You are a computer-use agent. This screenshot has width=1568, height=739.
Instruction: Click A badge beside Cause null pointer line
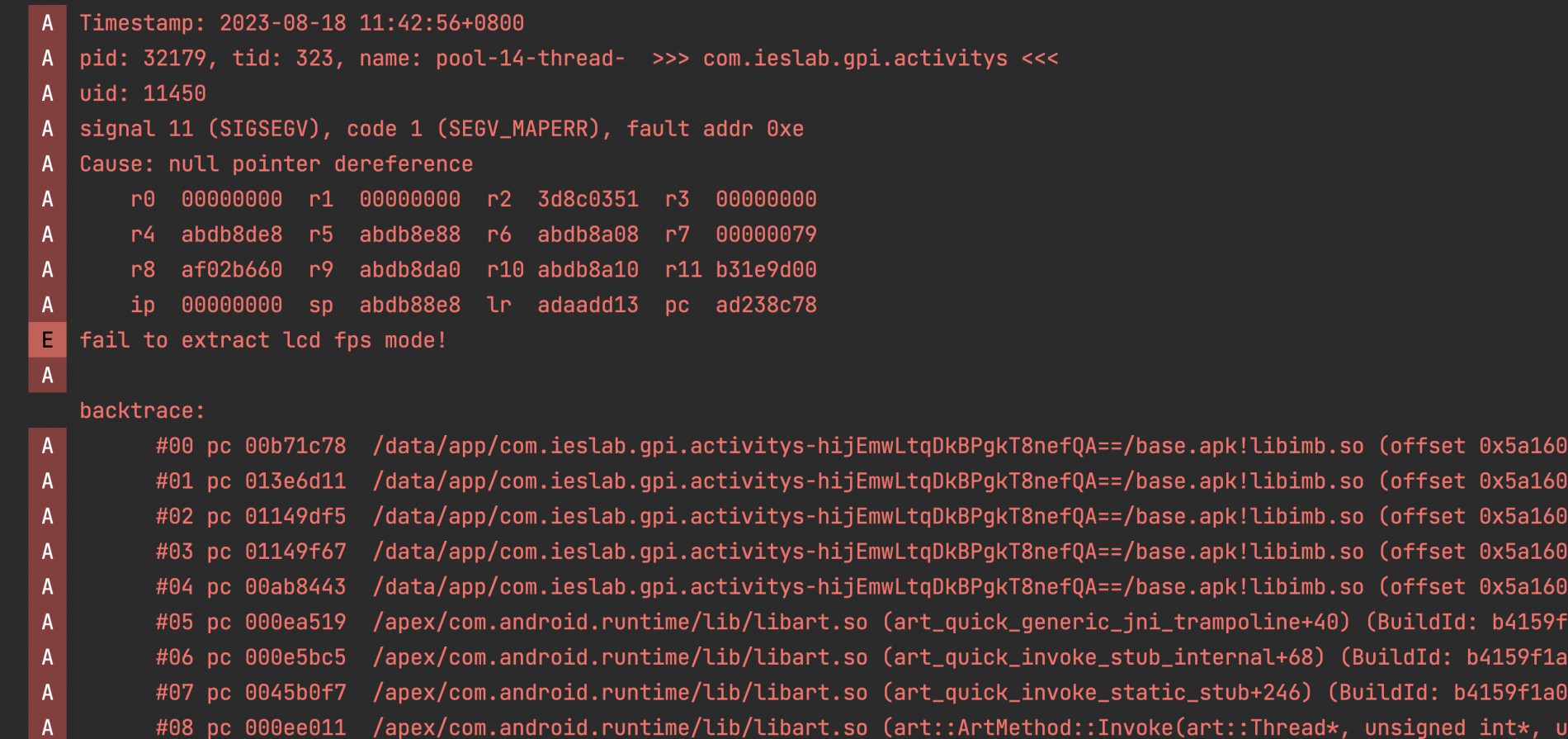click(x=47, y=164)
